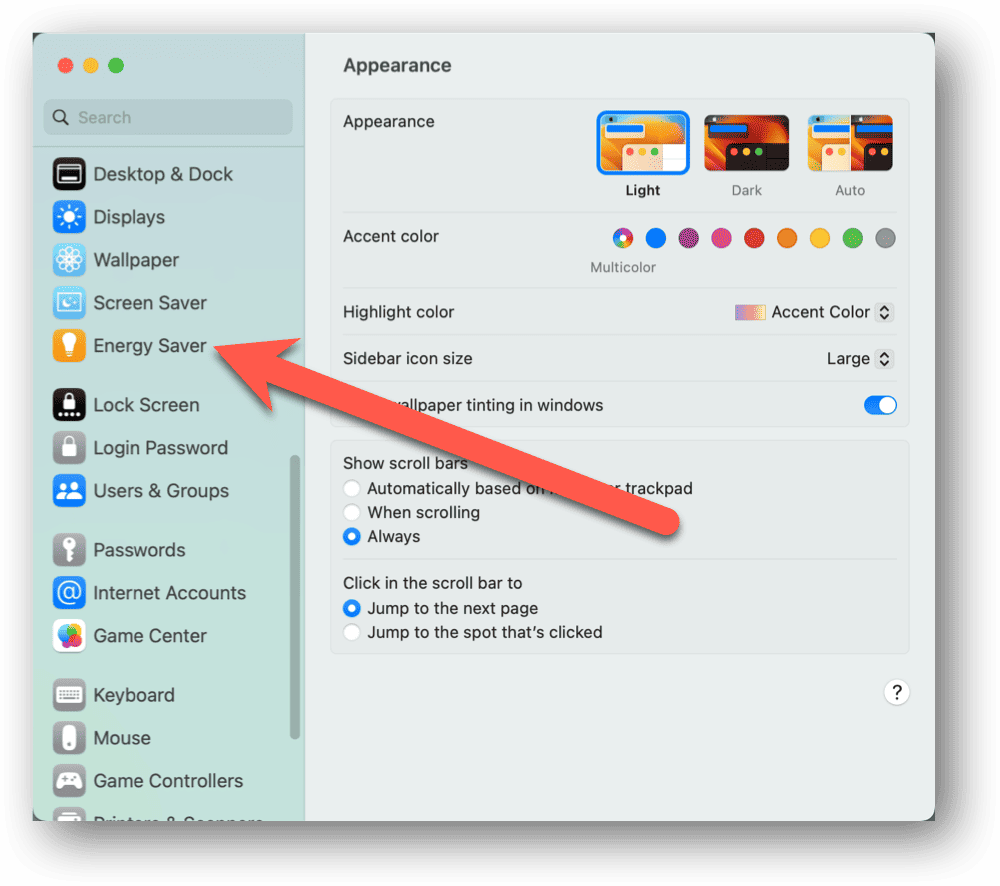Click the Login Password padlock icon
This screenshot has width=1000, height=886.
pos(69,447)
